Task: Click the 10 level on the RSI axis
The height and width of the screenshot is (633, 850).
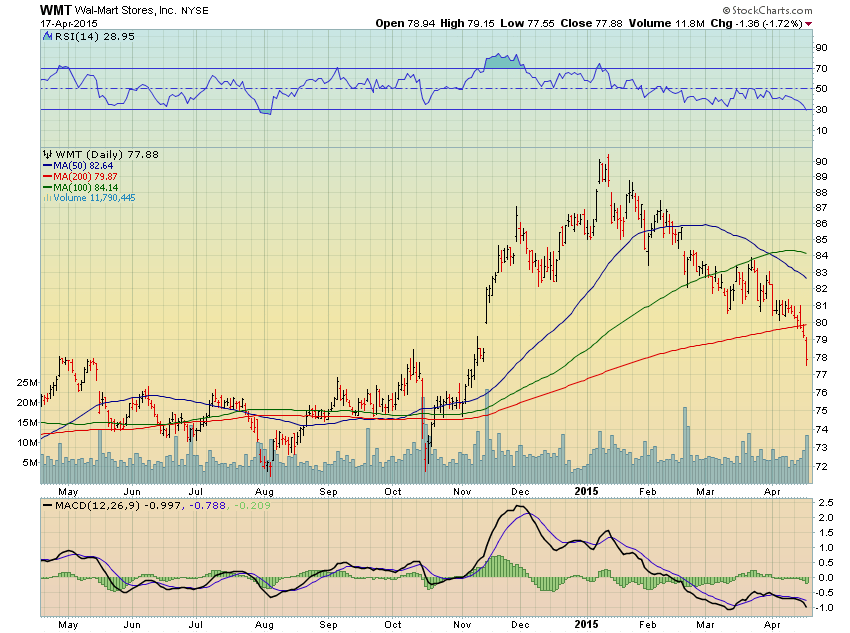Action: coord(821,131)
